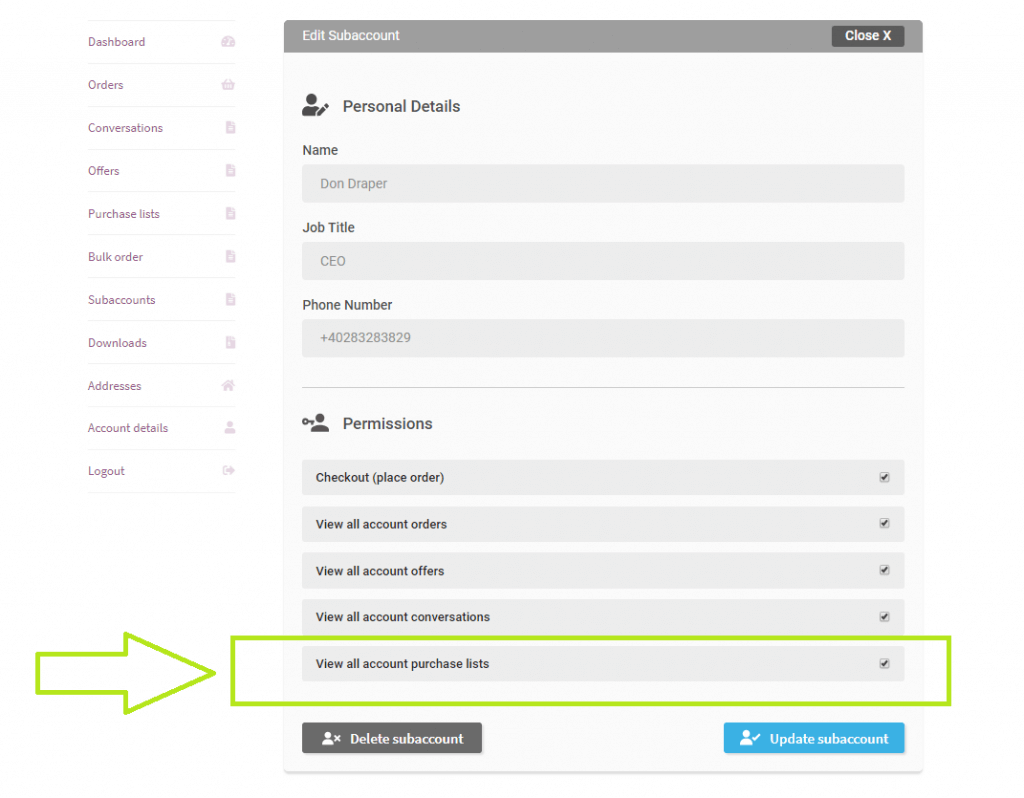This screenshot has width=1024, height=798.
Task: Disable View all account conversations permission
Action: [884, 616]
